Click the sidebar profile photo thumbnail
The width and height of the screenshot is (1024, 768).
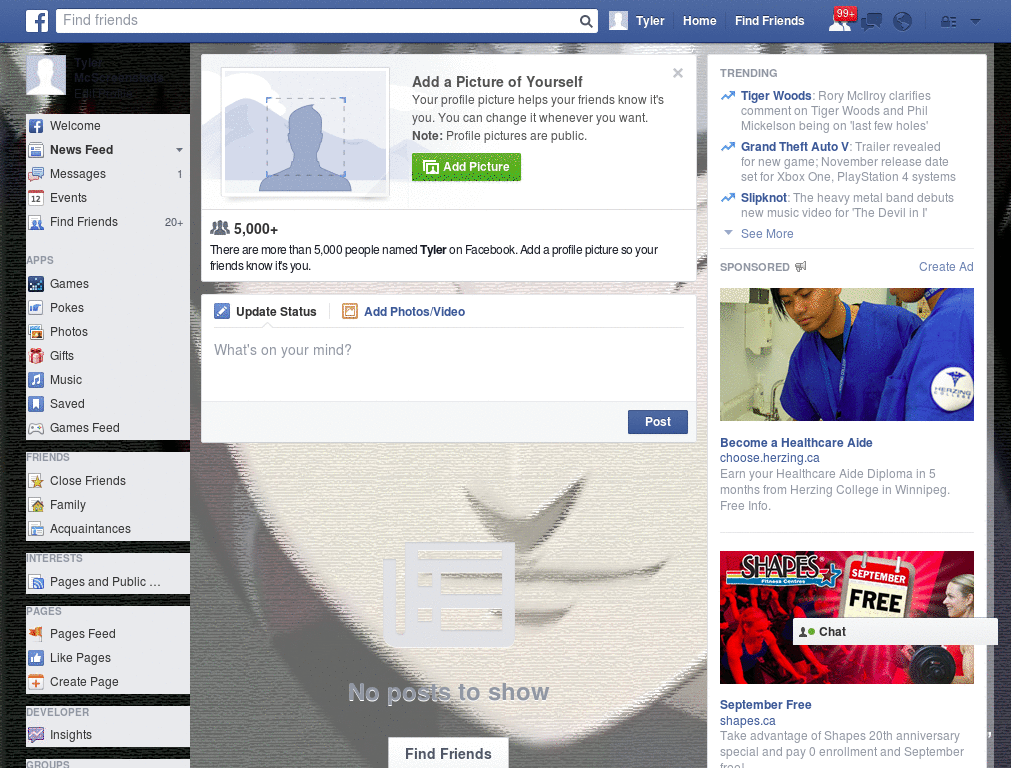click(46, 75)
